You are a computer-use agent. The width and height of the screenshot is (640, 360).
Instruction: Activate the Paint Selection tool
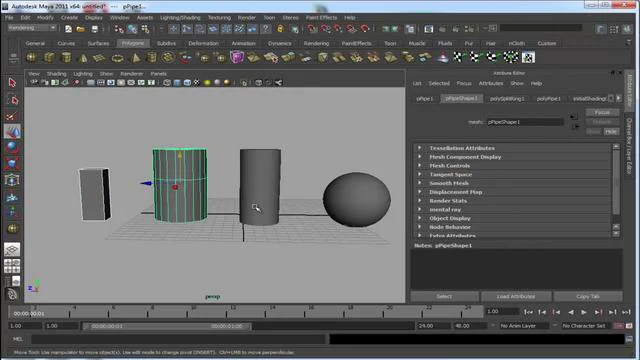pos(12,116)
